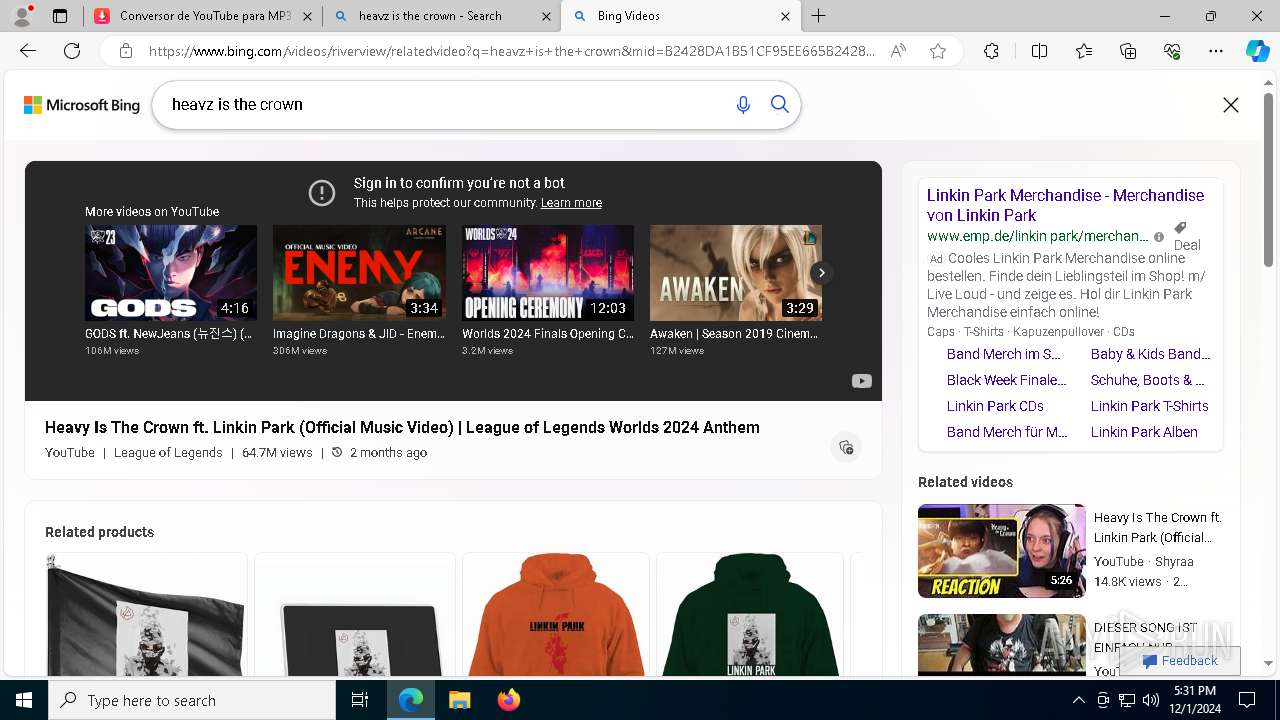Add this page to favorites star
The image size is (1280, 720).
point(938,51)
